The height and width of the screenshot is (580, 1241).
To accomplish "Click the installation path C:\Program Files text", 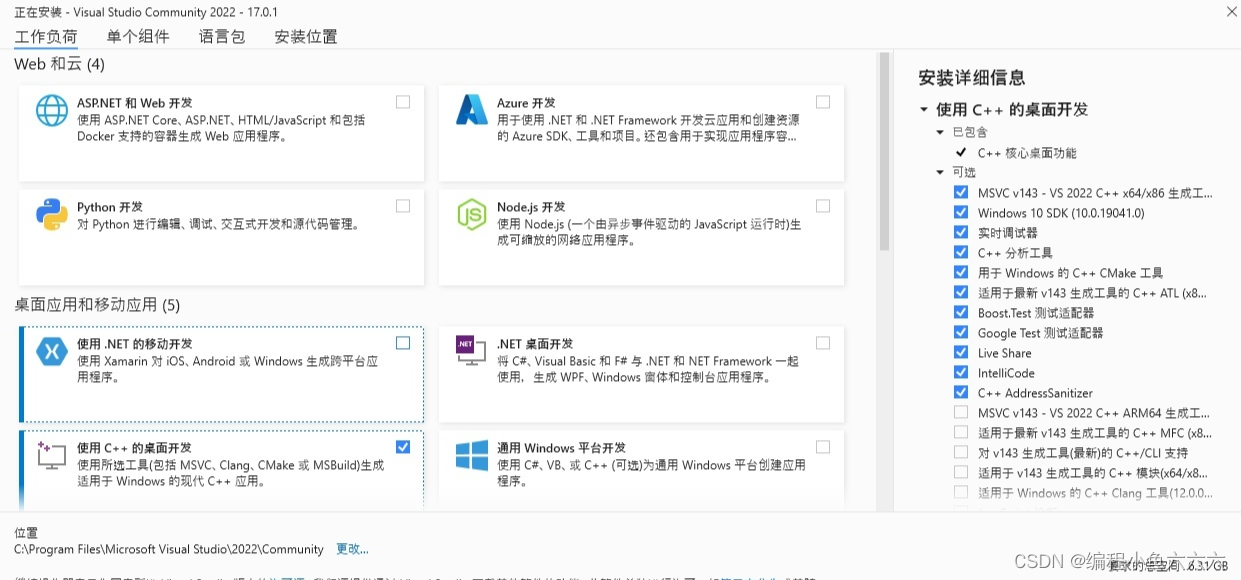I will tap(169, 549).
